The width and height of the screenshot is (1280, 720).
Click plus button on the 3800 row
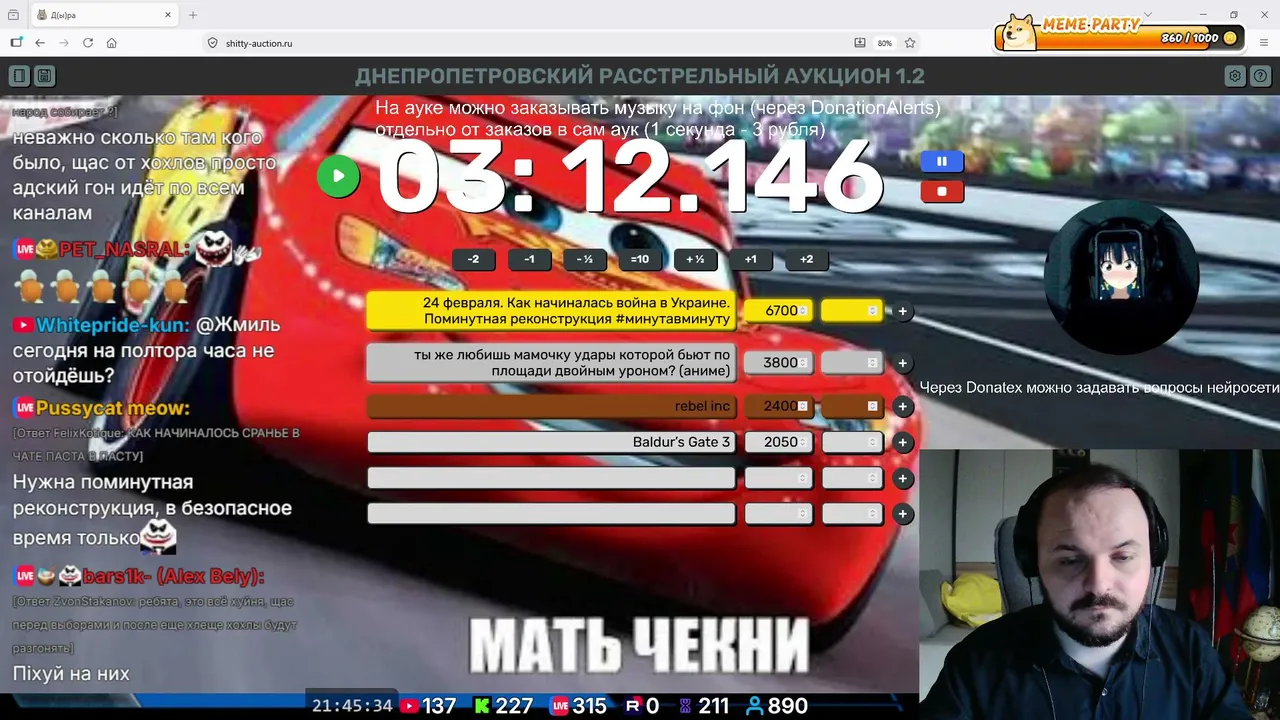(902, 363)
